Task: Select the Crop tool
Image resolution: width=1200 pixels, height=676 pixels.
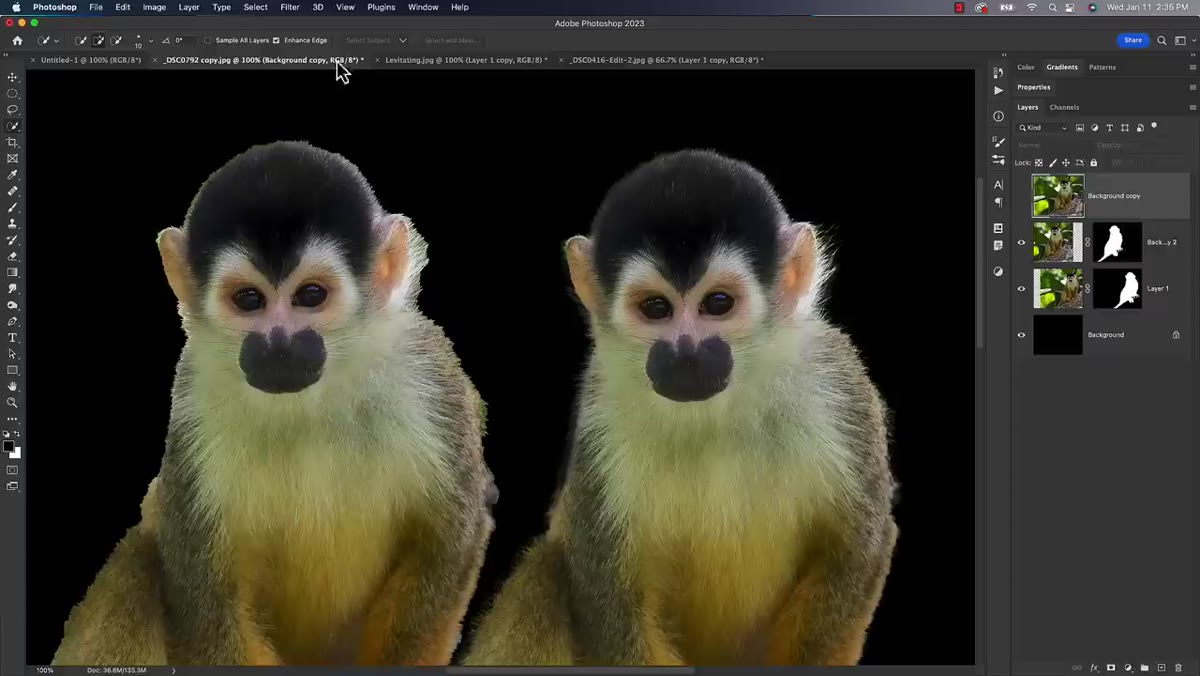Action: 13,142
